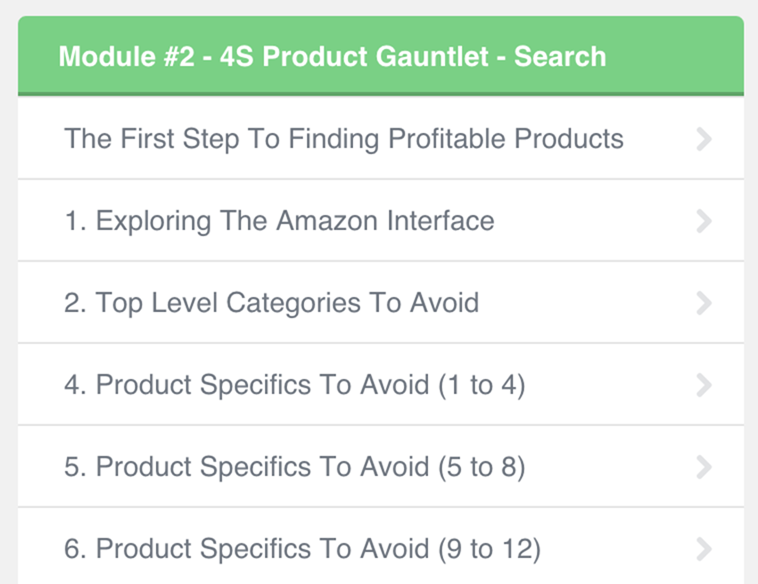The width and height of the screenshot is (758, 584).
Task: View '6. Product Specifics To Avoid (9 to 12)'
Action: (302, 549)
